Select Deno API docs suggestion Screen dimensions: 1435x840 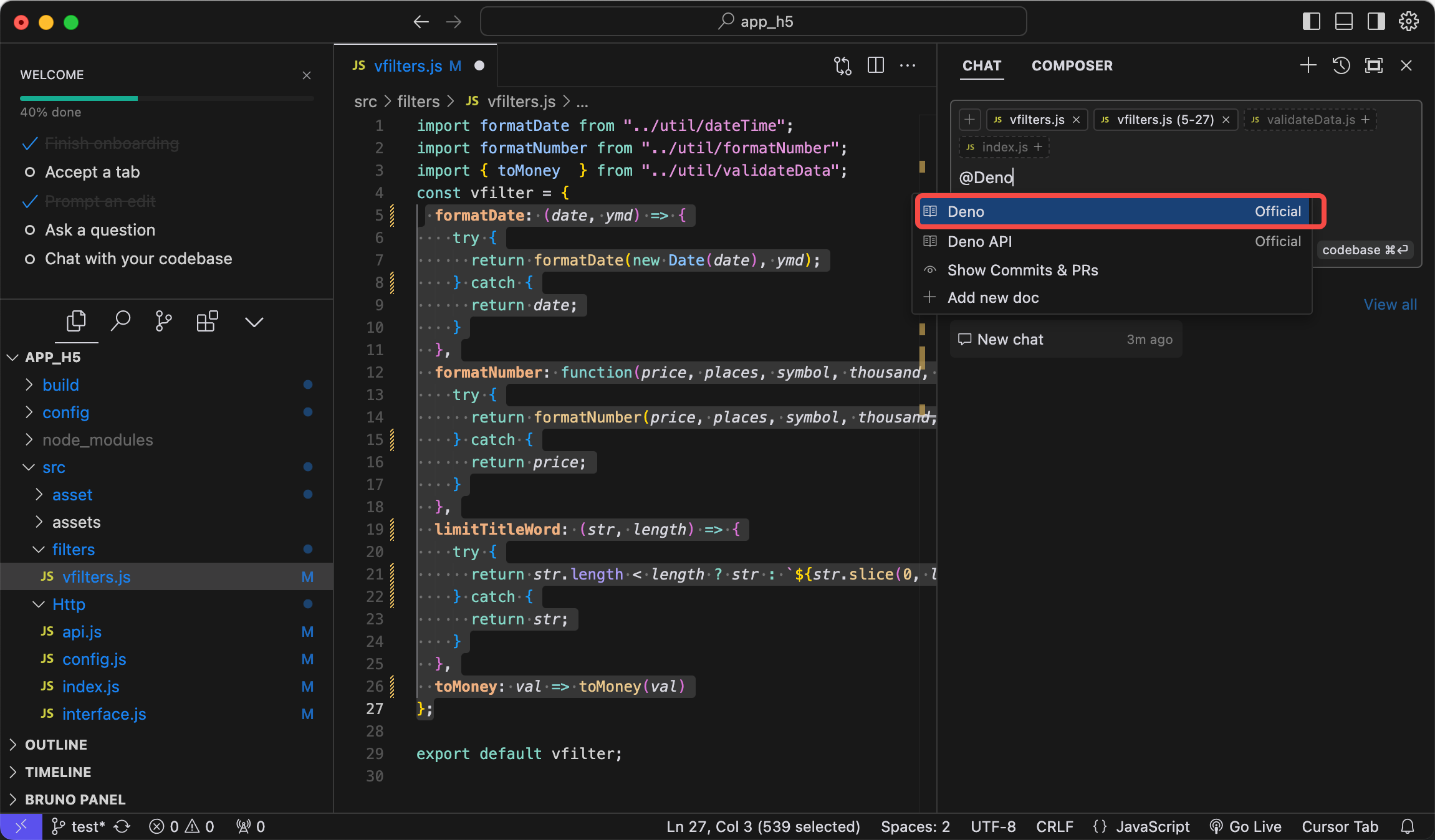(x=1113, y=241)
